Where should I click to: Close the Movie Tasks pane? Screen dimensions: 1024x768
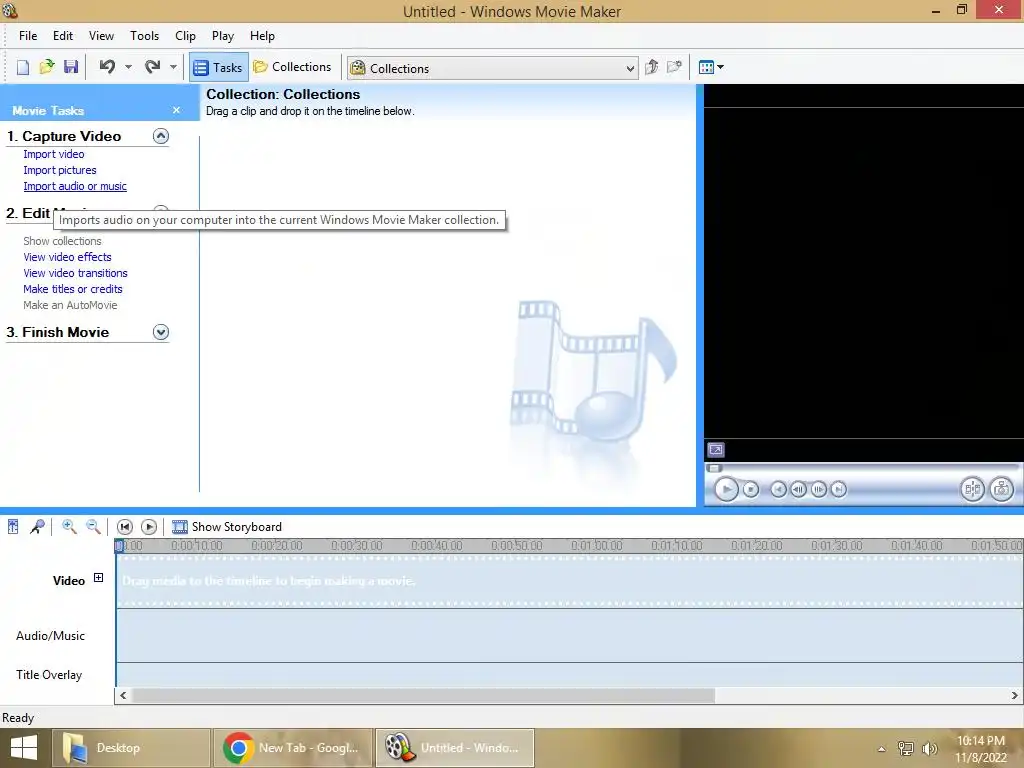click(x=176, y=110)
